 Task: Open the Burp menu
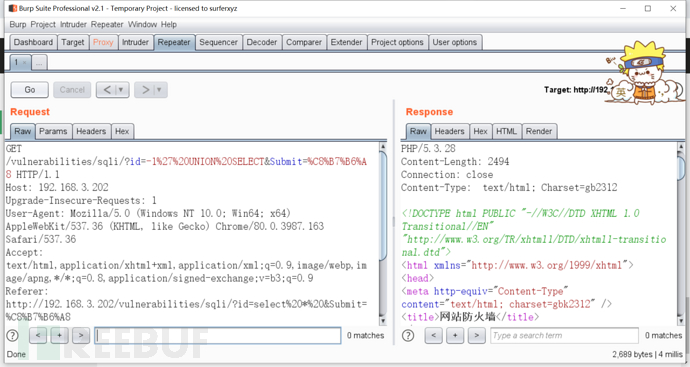tap(18, 25)
